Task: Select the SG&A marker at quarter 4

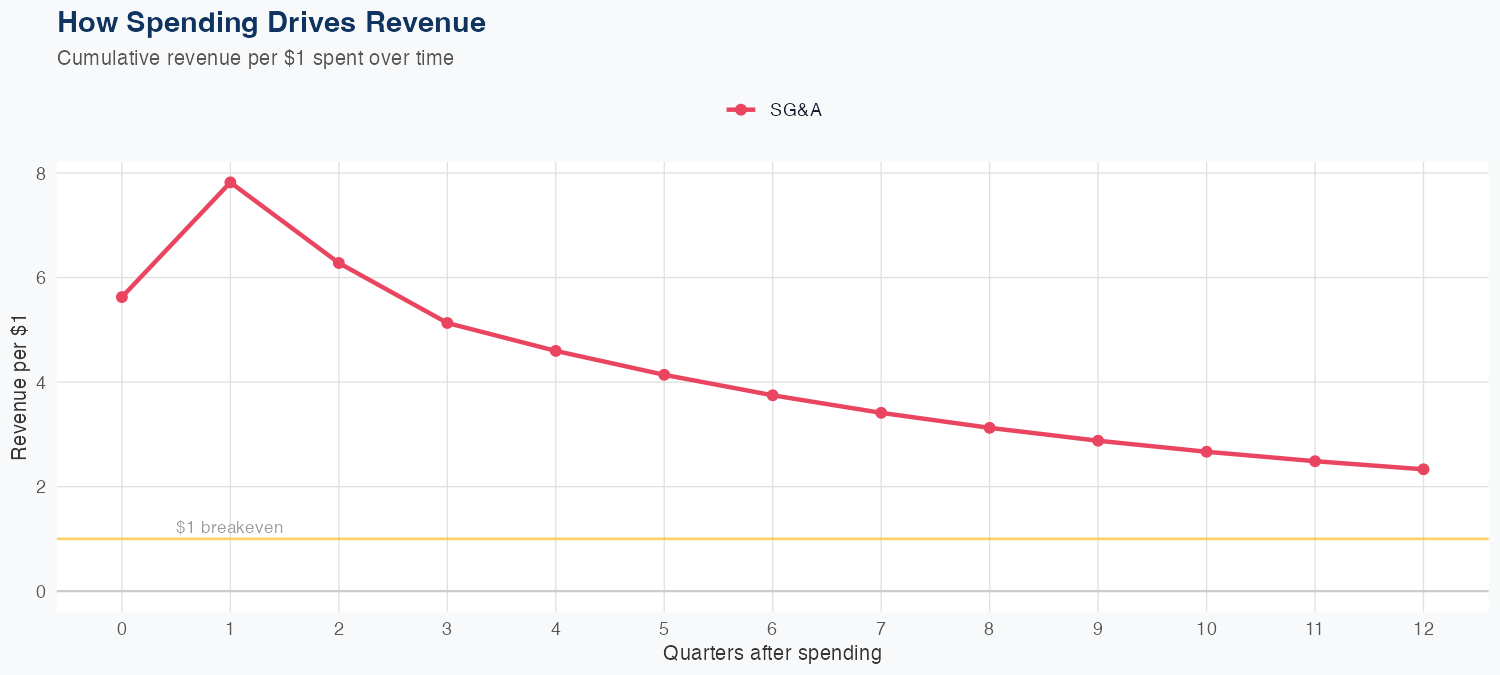Action: click(x=556, y=351)
